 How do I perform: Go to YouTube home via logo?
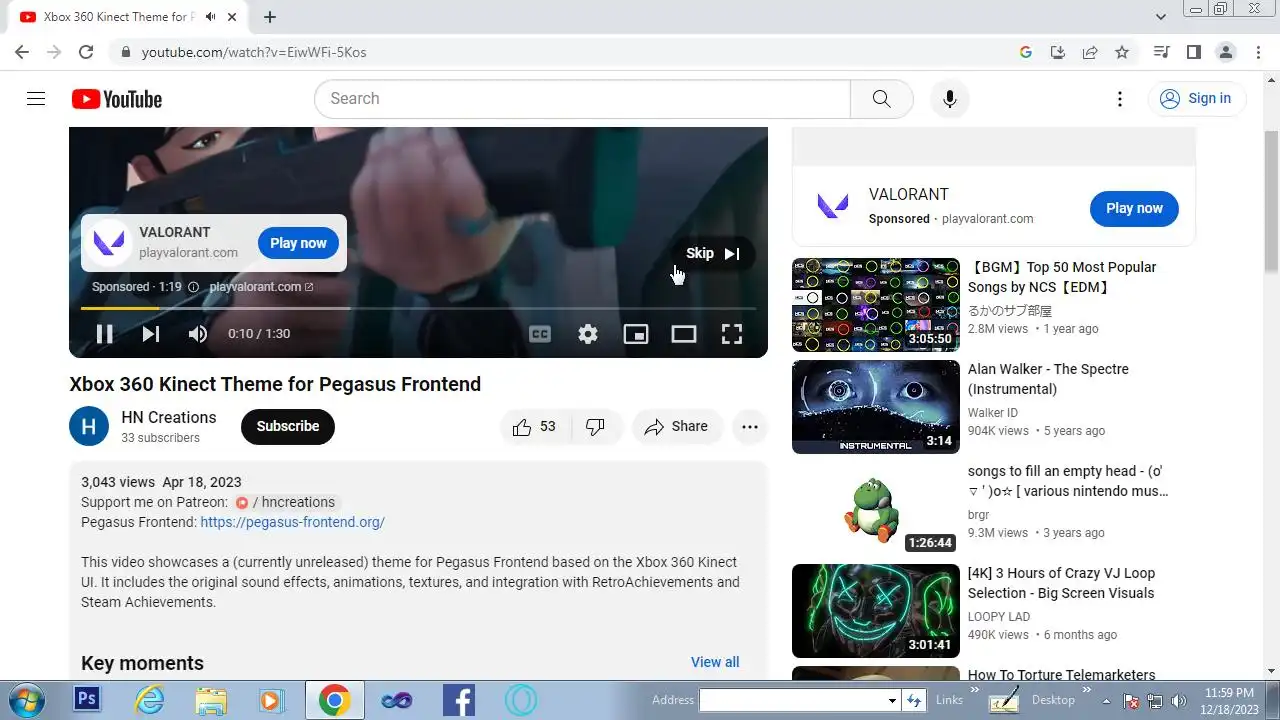click(117, 99)
